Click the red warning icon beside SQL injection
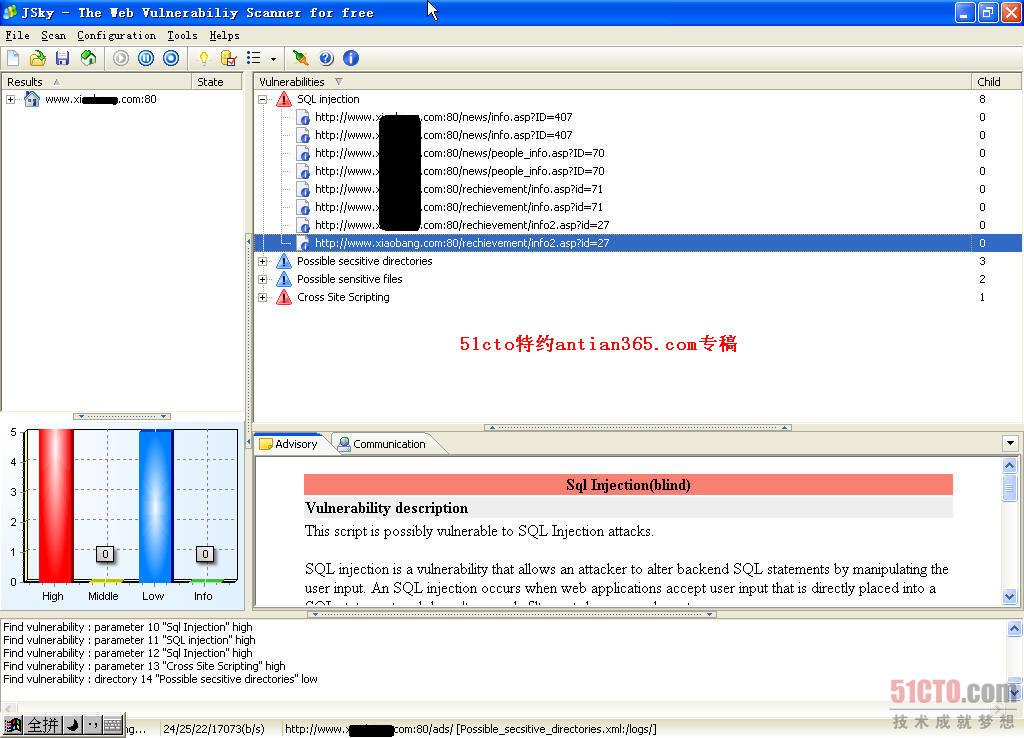The height and width of the screenshot is (738, 1024). pos(283,99)
